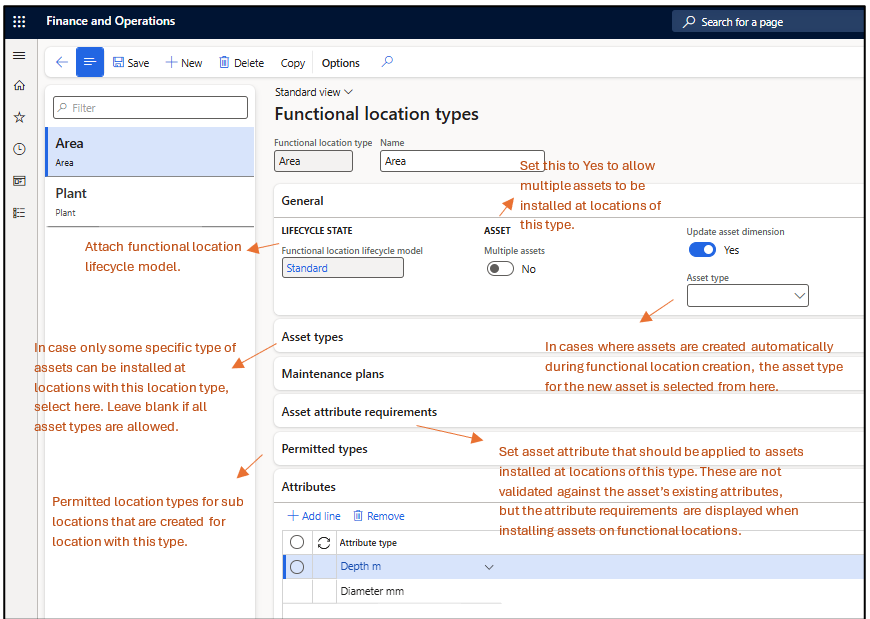Screen dimensions: 870x619
Task: Open the Options menu
Action: pos(340,62)
